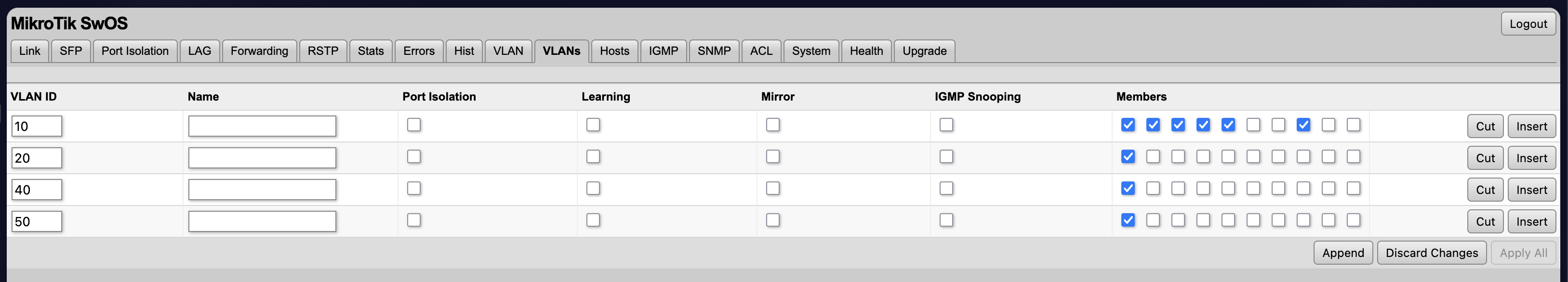Screen dimensions: 1568x282
Task: Click the Logout button
Action: [x=1528, y=24]
